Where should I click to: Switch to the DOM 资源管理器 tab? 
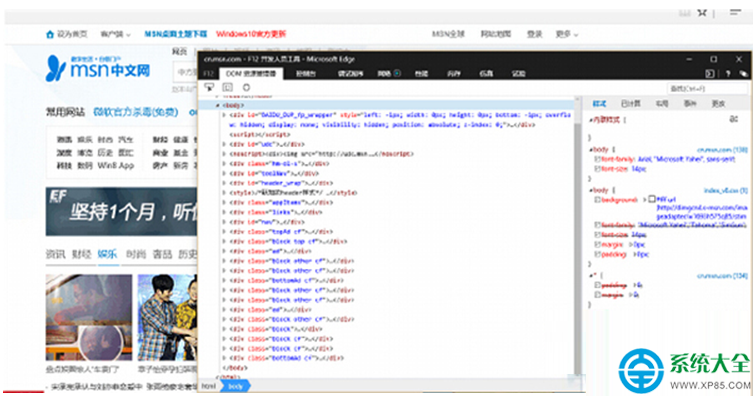click(251, 73)
